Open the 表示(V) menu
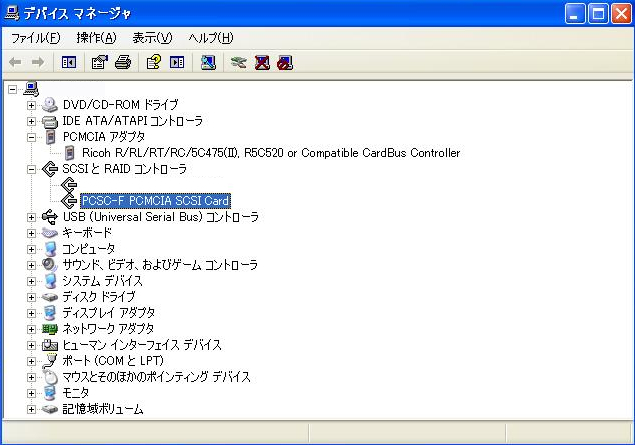The image size is (635, 445). 152,38
